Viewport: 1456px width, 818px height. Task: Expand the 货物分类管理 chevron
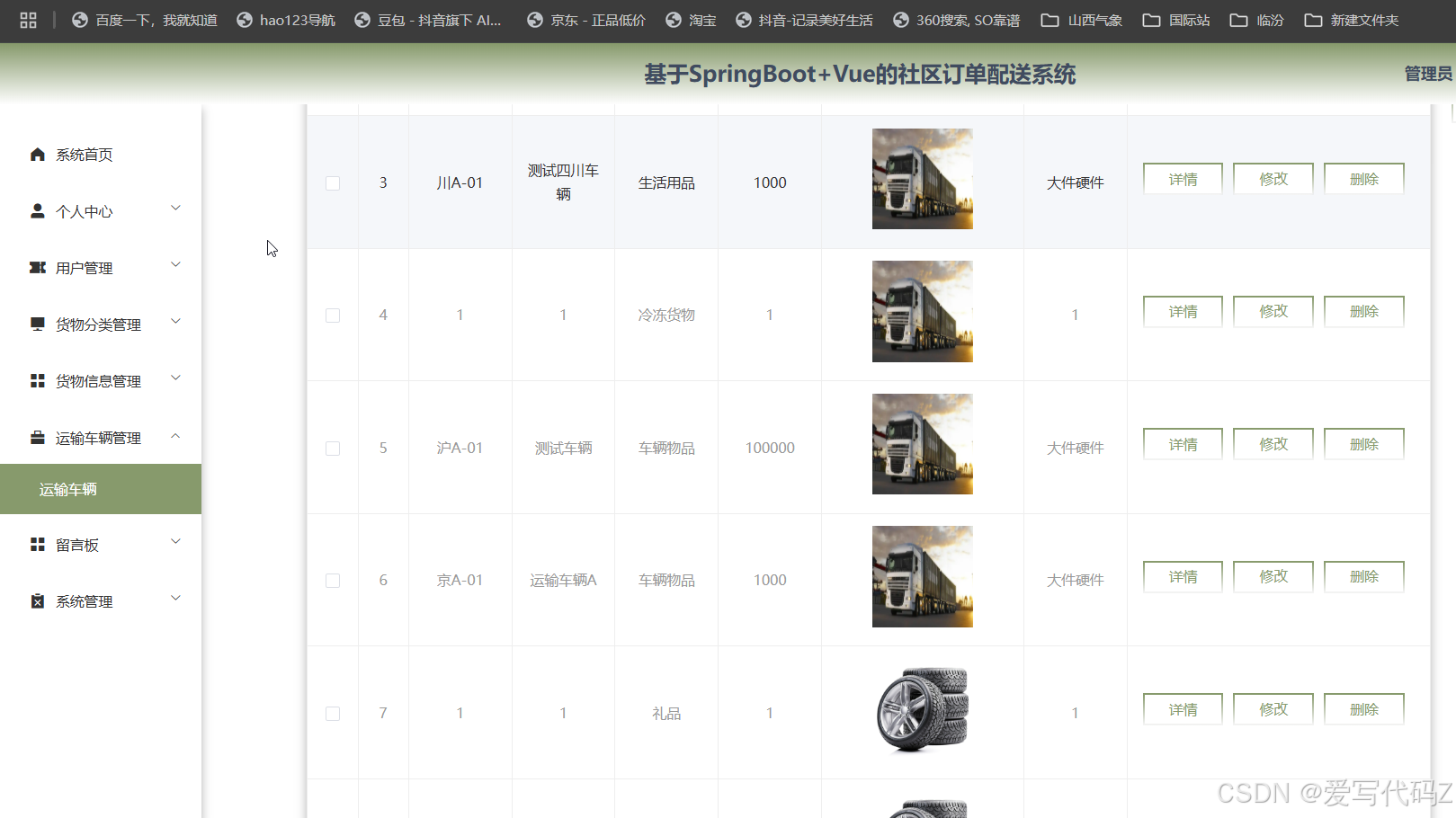[x=176, y=322]
